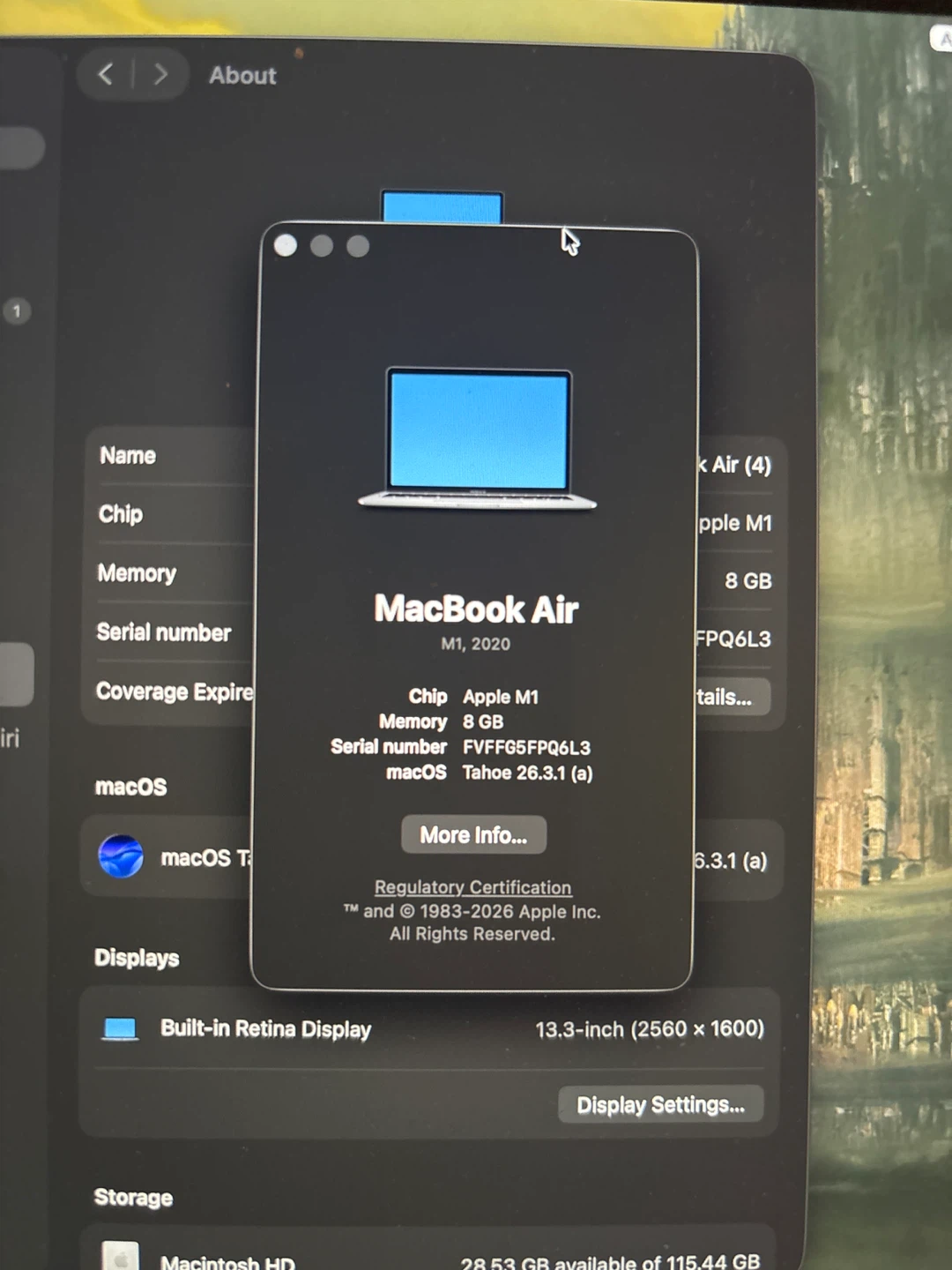Image resolution: width=952 pixels, height=1270 pixels.
Task: Select the Tahoe 26.3.1 (a) version text
Action: tap(527, 773)
